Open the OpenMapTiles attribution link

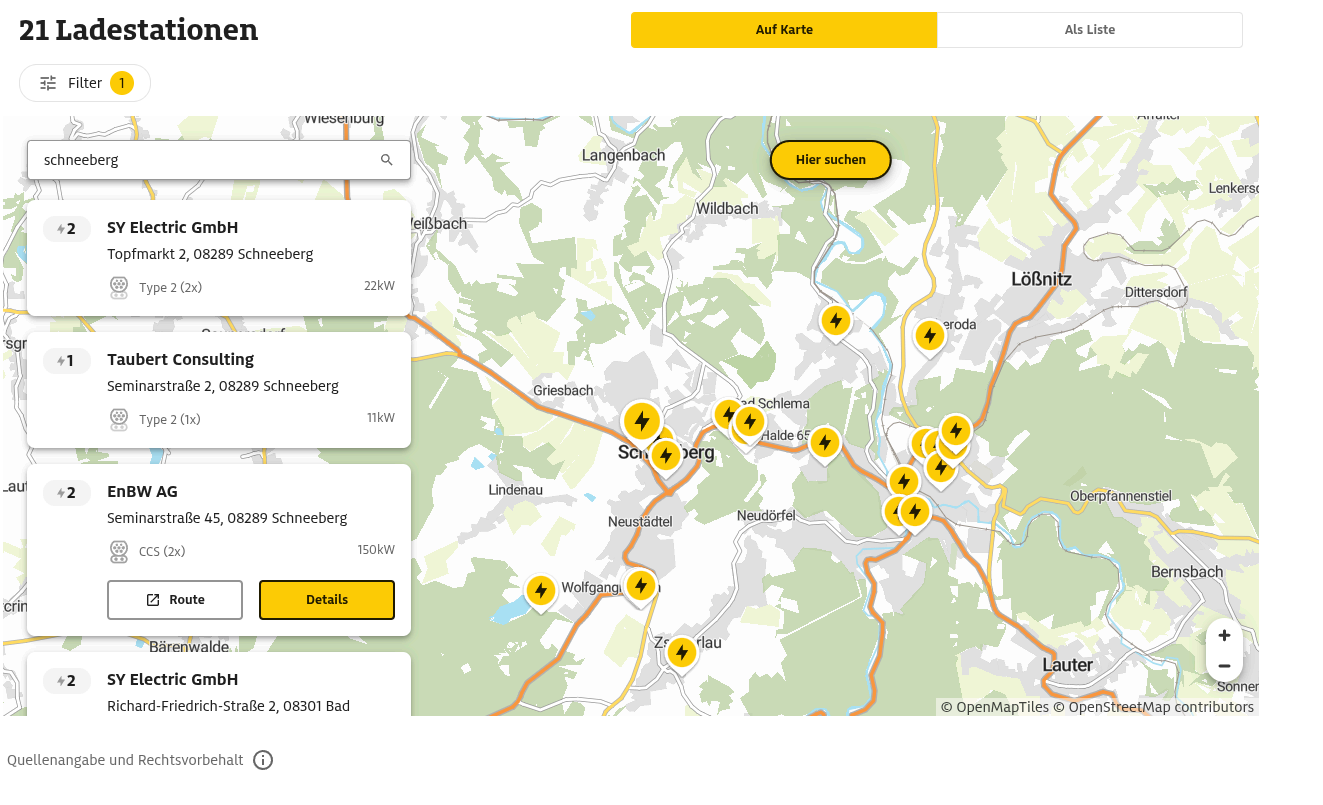point(995,707)
